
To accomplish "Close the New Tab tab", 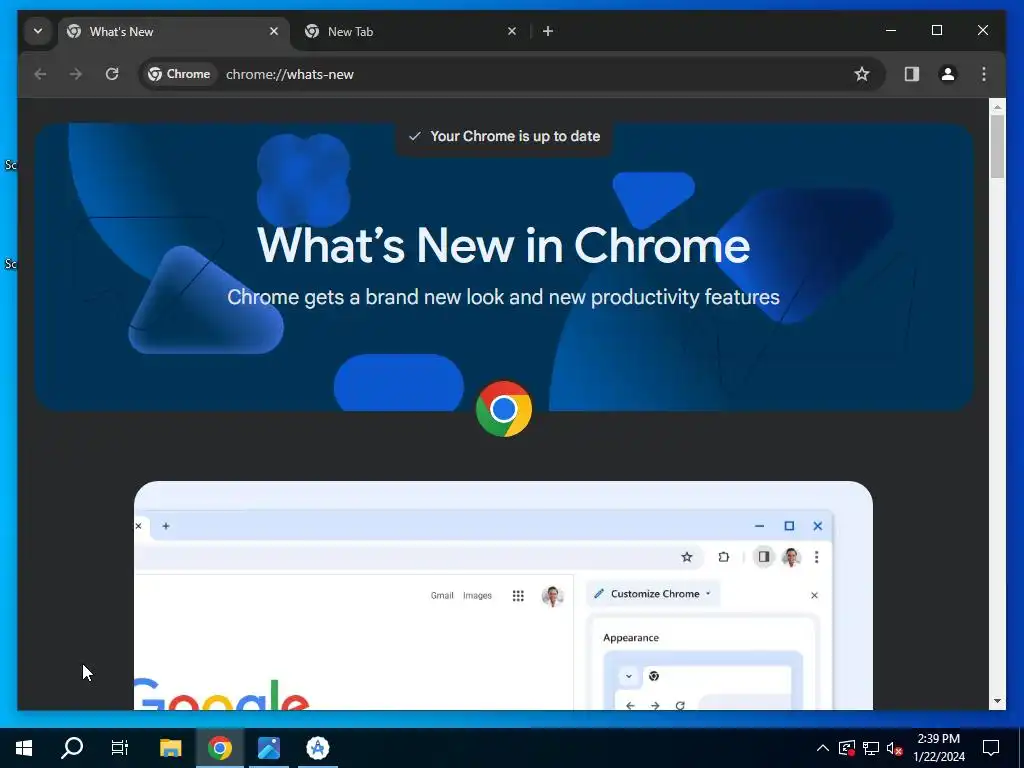I will pos(512,31).
